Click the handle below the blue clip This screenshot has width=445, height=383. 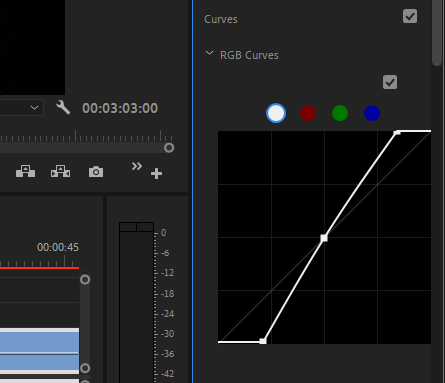click(85, 368)
